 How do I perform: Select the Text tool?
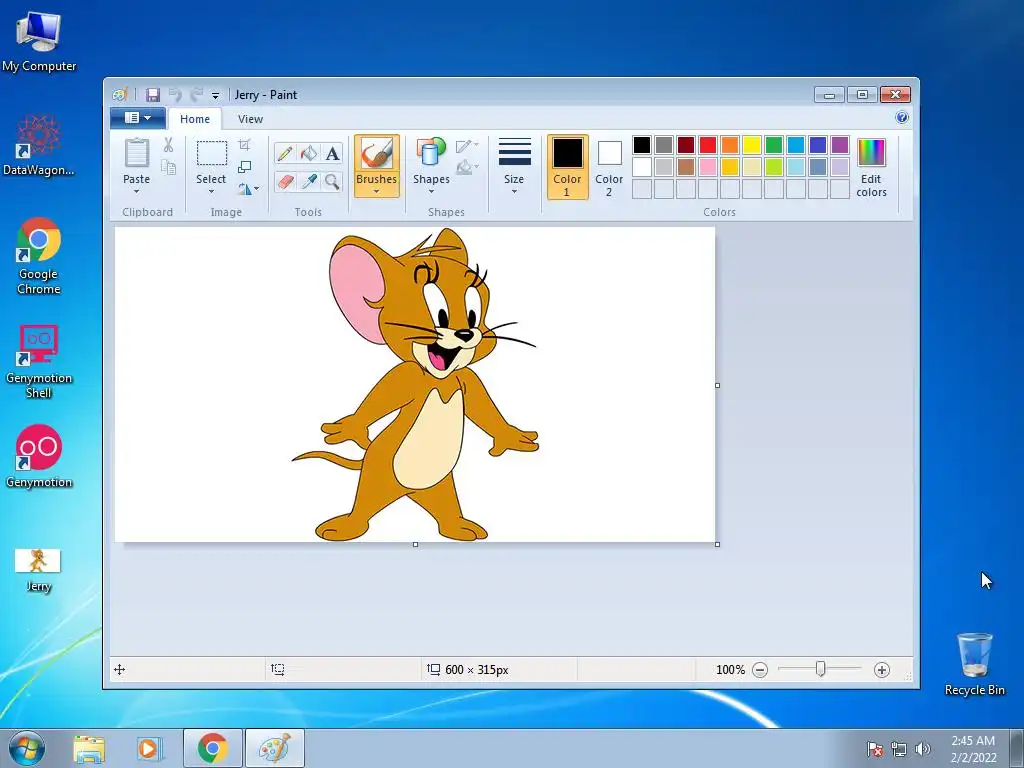coord(332,153)
